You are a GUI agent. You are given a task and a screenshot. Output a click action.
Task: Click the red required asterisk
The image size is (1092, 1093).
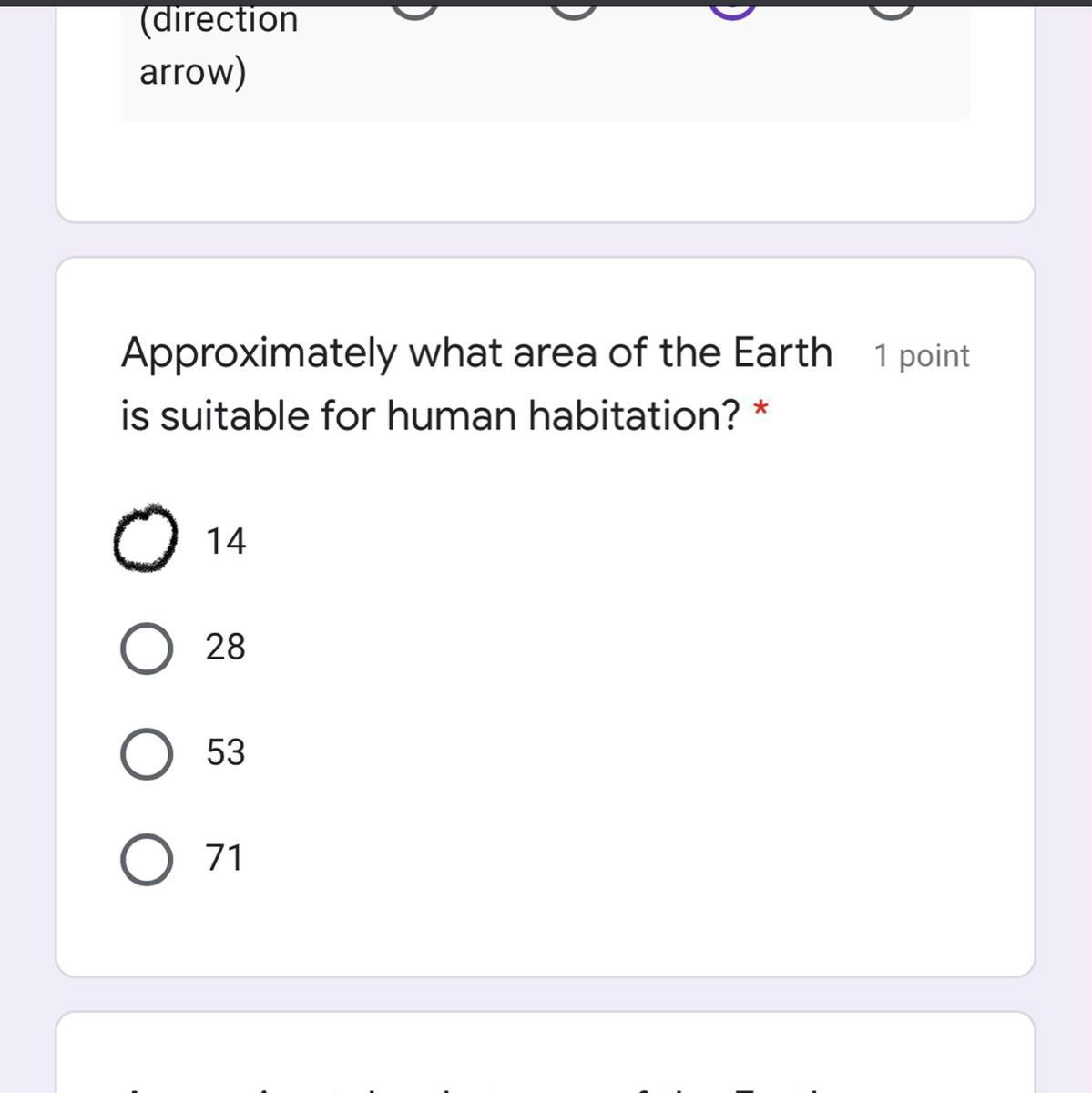tap(760, 412)
